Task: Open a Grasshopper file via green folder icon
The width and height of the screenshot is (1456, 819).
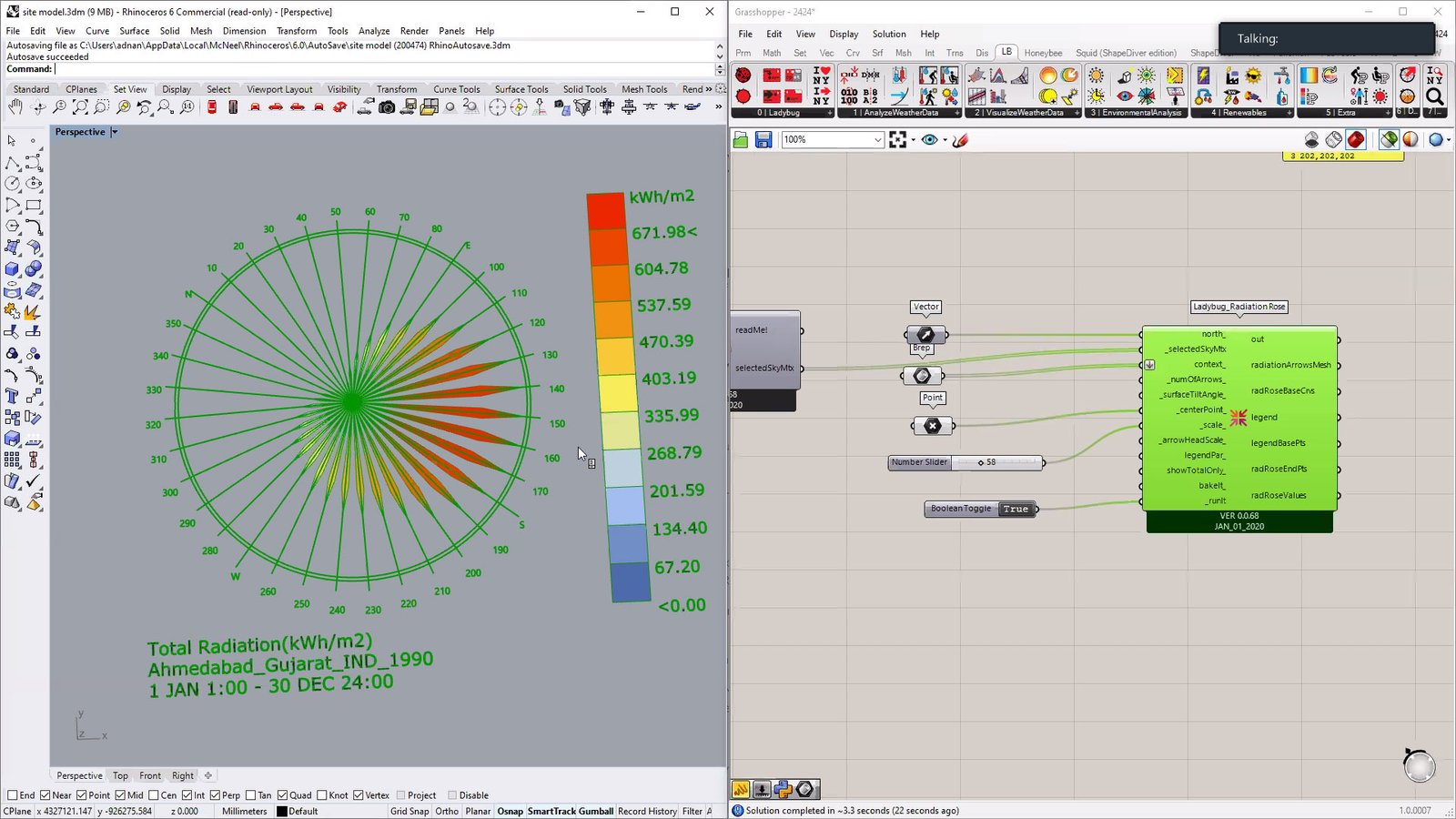Action: coord(741,139)
